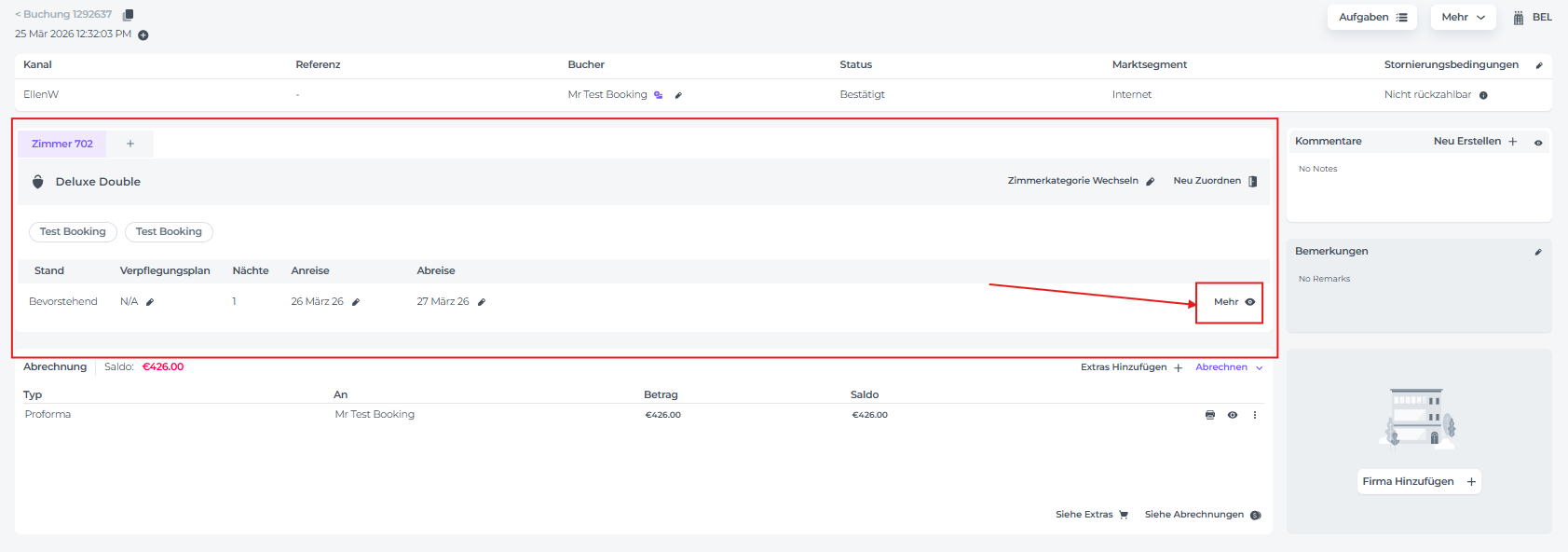
Task: Edit the Anreise date 26 März 26
Action: tap(356, 302)
